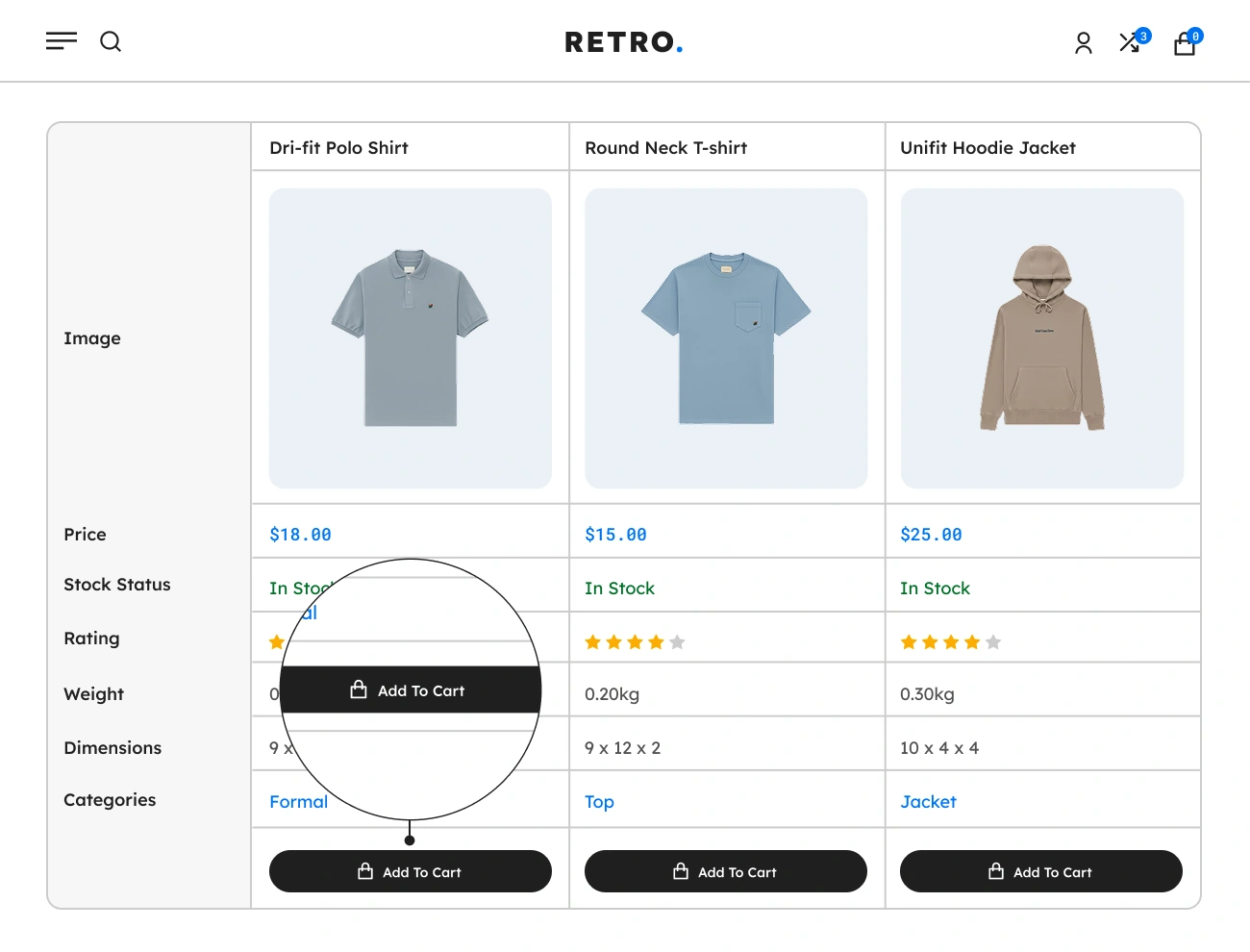Click the RETRO. logo
The width and height of the screenshot is (1250, 952).
coord(624,42)
